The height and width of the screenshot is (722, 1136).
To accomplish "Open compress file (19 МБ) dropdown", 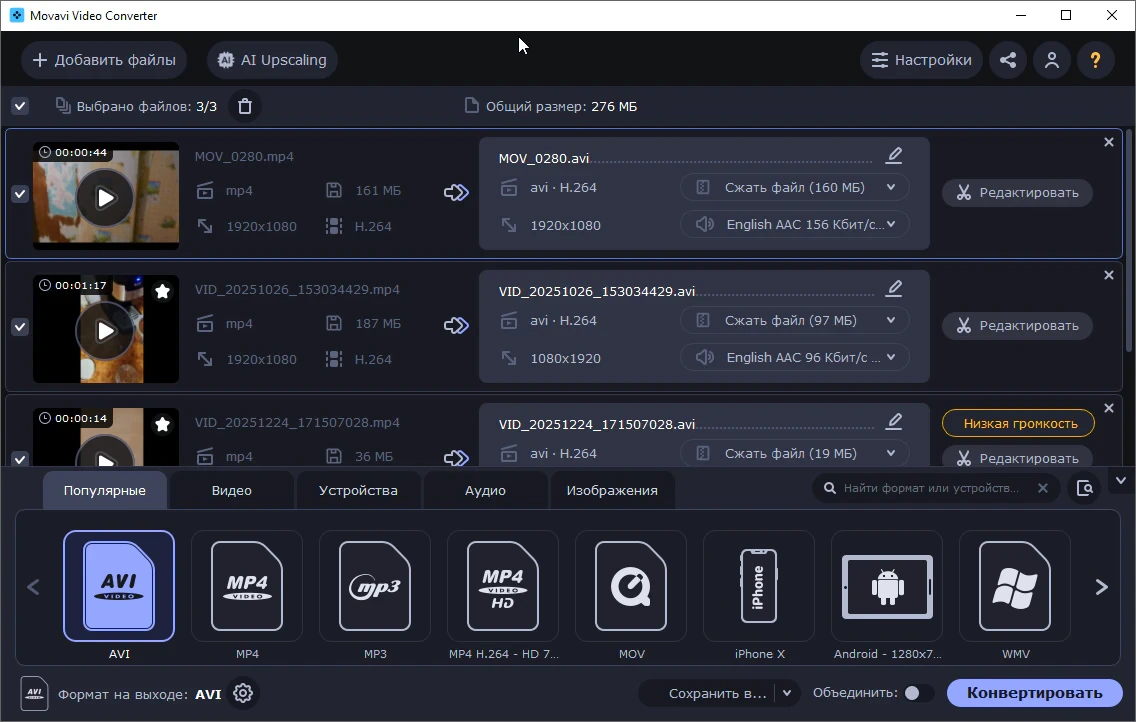I will (x=794, y=453).
